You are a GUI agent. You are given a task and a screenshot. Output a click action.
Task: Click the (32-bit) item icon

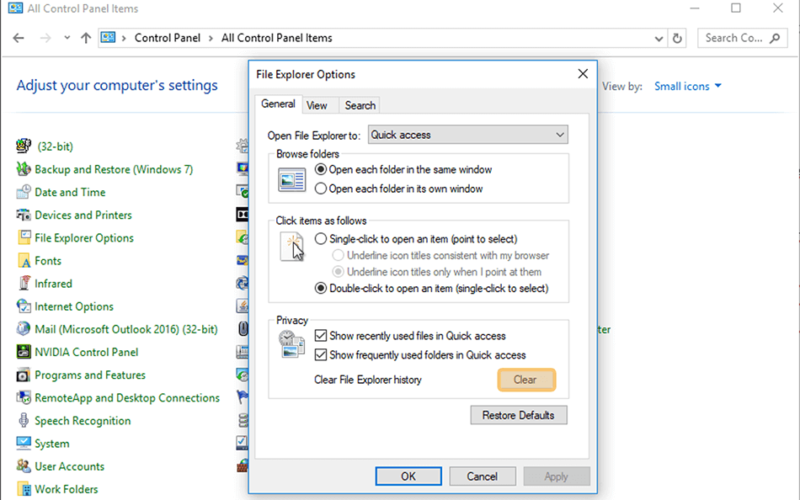pos(23,146)
